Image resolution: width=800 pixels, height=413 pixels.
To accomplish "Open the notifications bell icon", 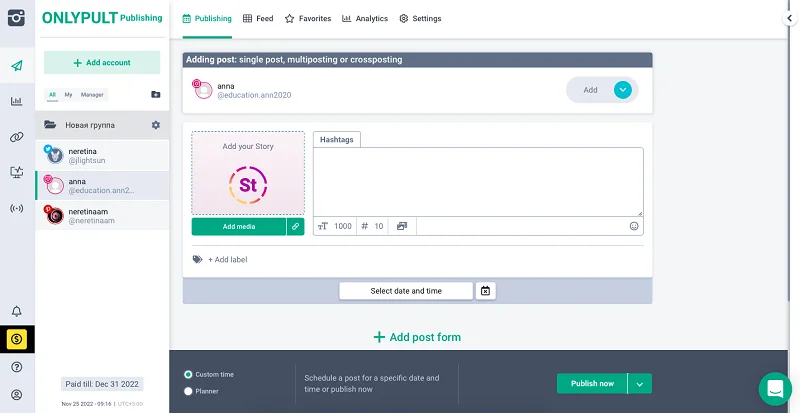I will (17, 311).
